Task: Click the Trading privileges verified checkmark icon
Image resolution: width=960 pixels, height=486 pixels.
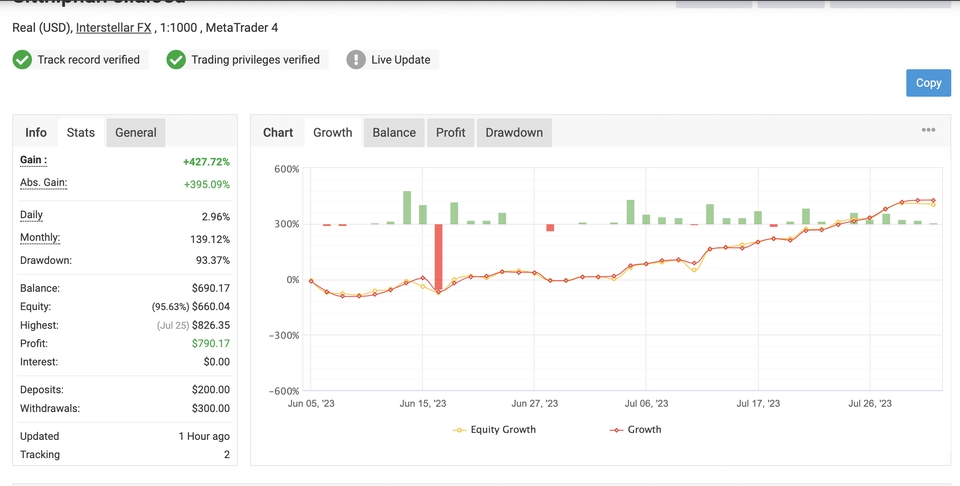Action: [x=176, y=59]
